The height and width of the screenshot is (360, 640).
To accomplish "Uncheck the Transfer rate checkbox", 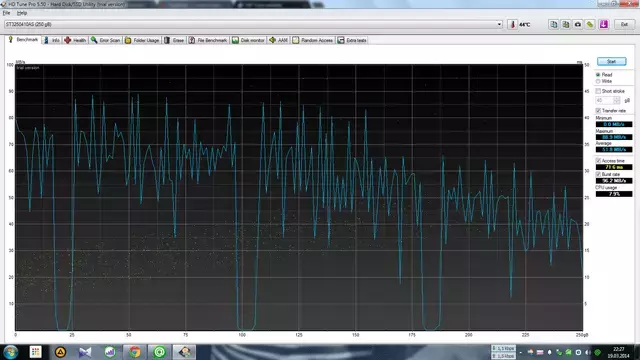I will [598, 111].
